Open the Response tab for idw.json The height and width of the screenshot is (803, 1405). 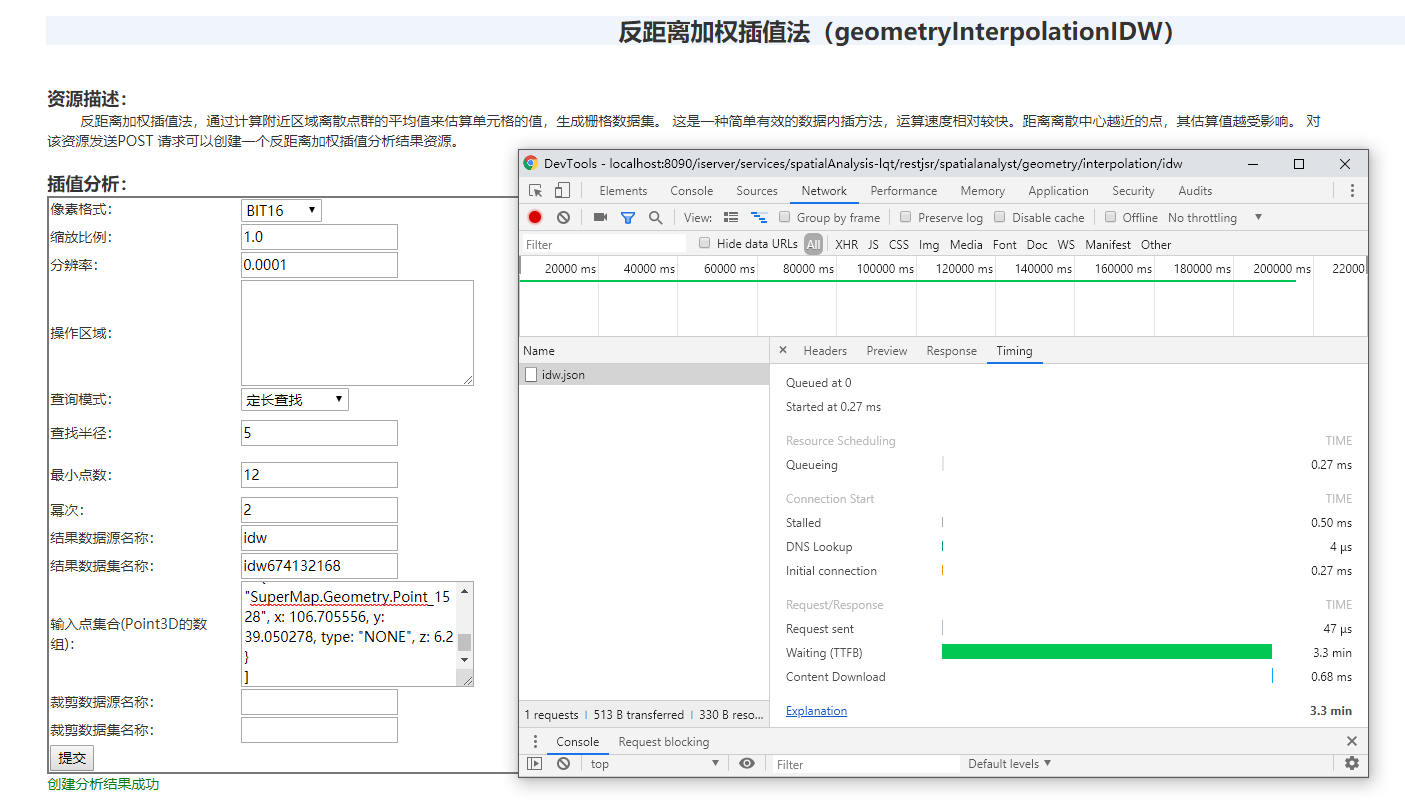point(951,351)
